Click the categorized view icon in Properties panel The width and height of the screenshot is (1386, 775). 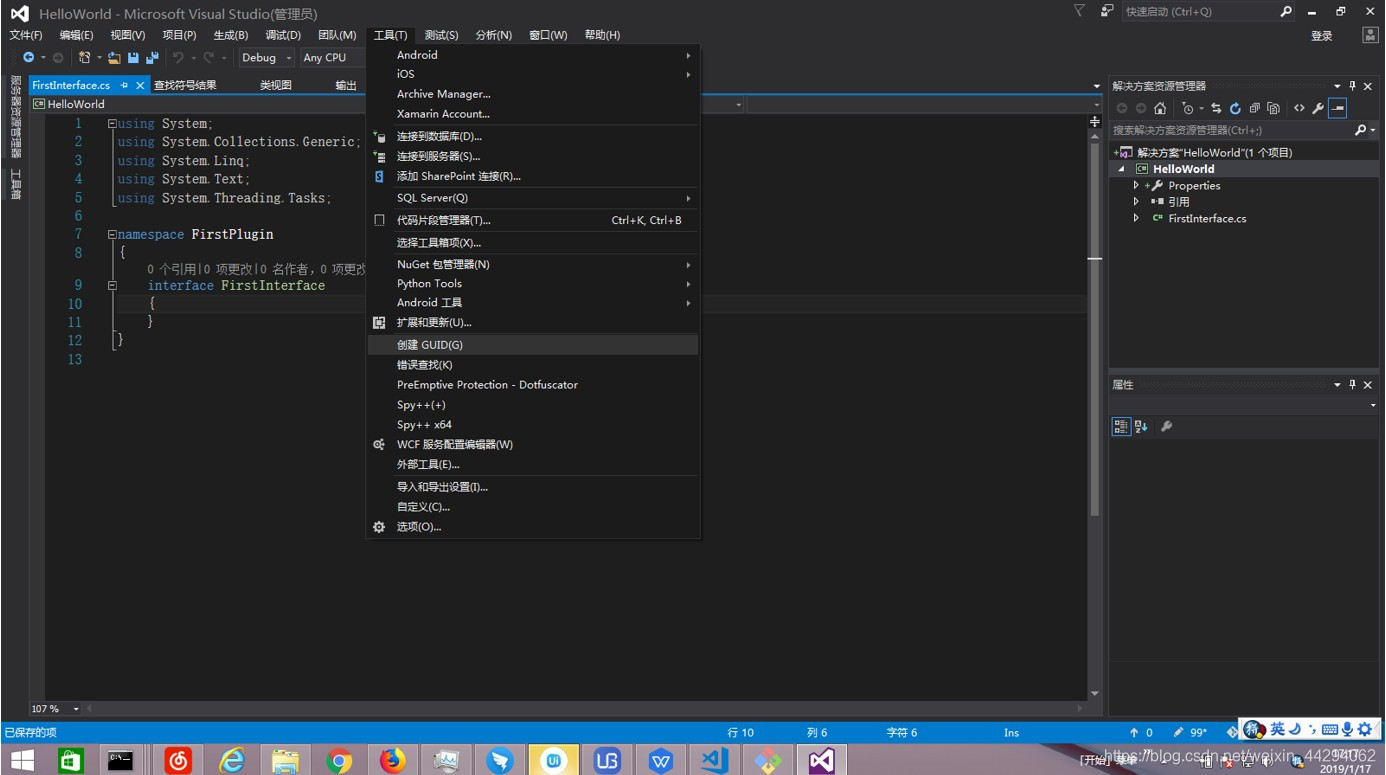(x=1121, y=426)
